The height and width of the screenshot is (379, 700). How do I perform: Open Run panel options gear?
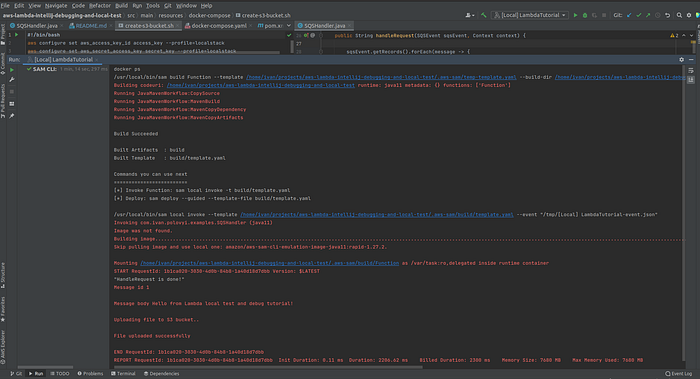tap(682, 59)
